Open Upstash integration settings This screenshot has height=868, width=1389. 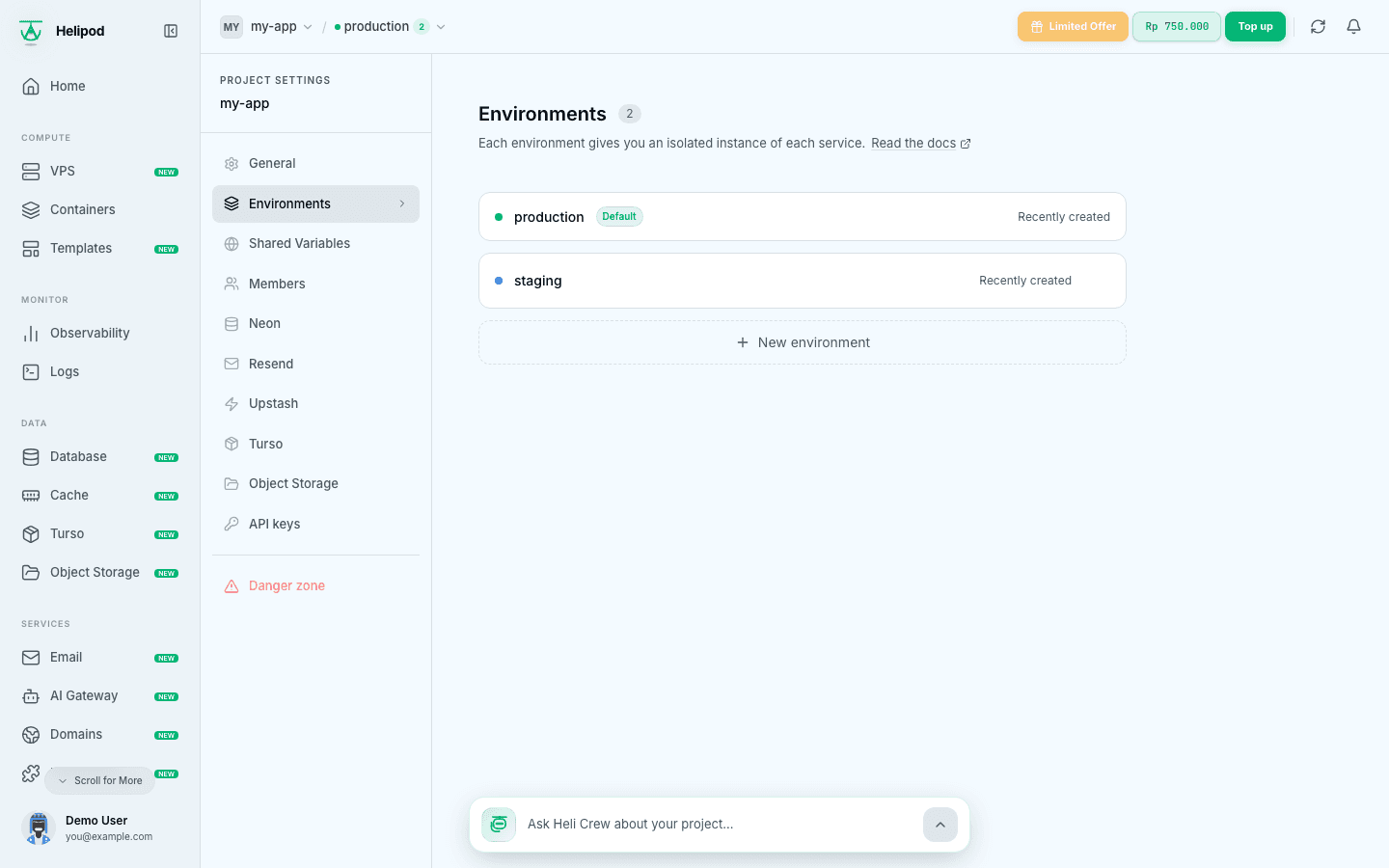point(315,404)
